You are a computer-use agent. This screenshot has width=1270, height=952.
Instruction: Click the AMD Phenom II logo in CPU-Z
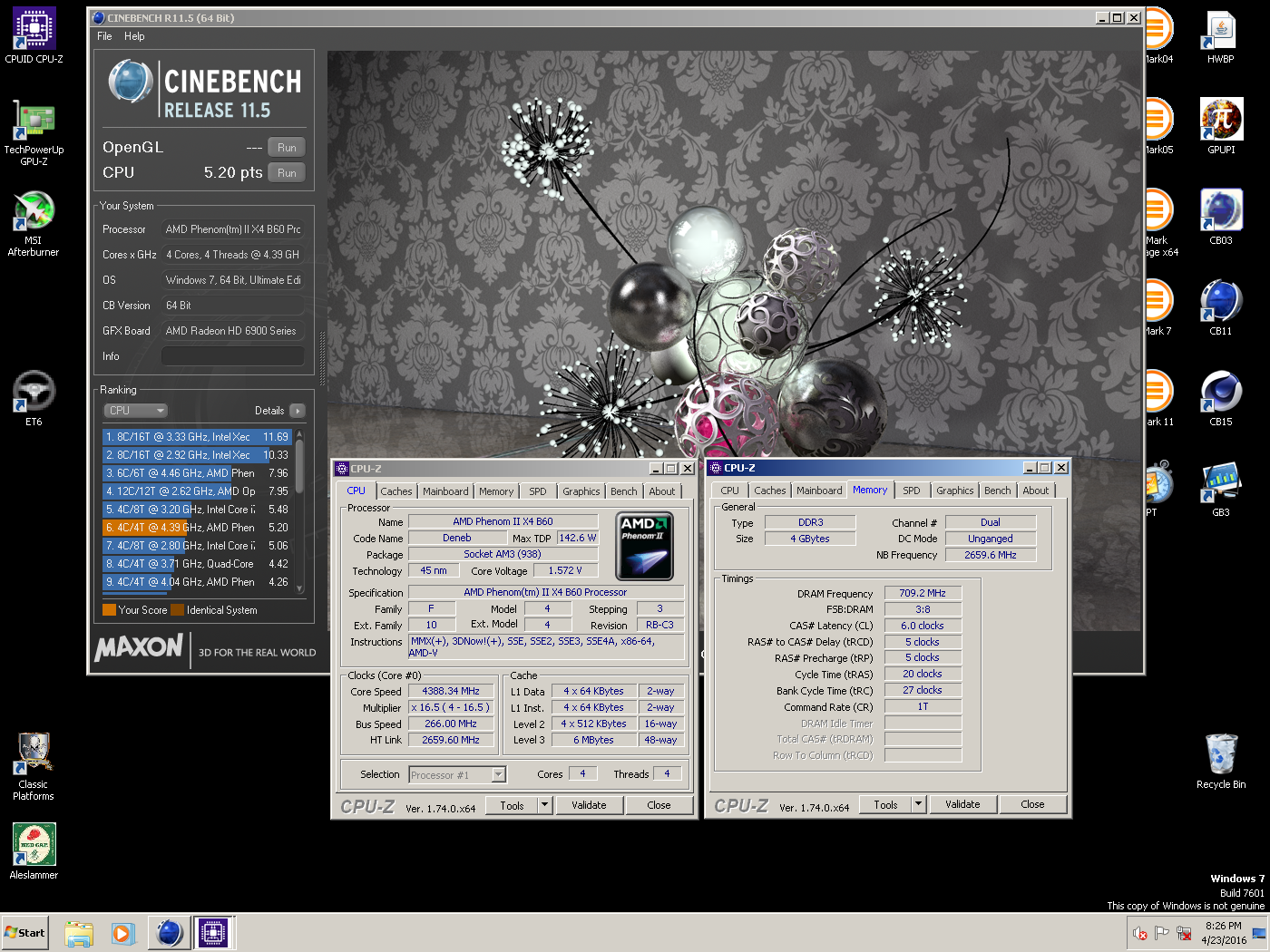pyautogui.click(x=644, y=547)
